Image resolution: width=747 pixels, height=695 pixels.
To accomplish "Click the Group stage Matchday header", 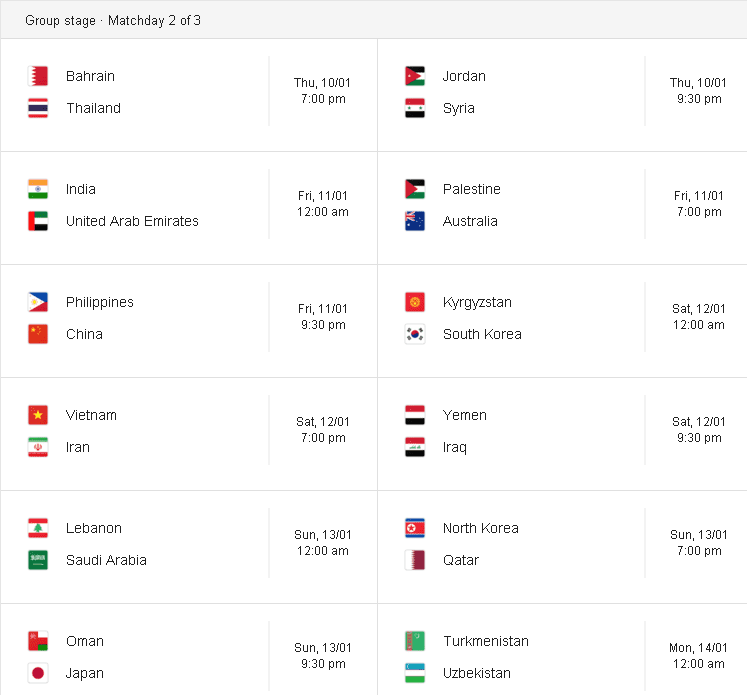I will pos(113,20).
